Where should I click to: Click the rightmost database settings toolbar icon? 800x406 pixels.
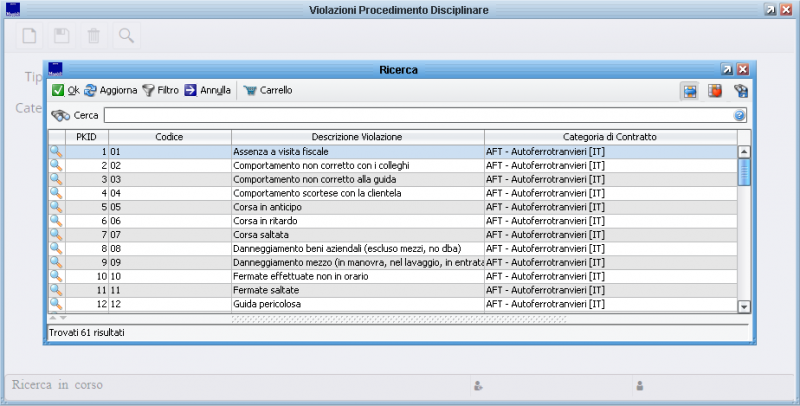pyautogui.click(x=741, y=91)
